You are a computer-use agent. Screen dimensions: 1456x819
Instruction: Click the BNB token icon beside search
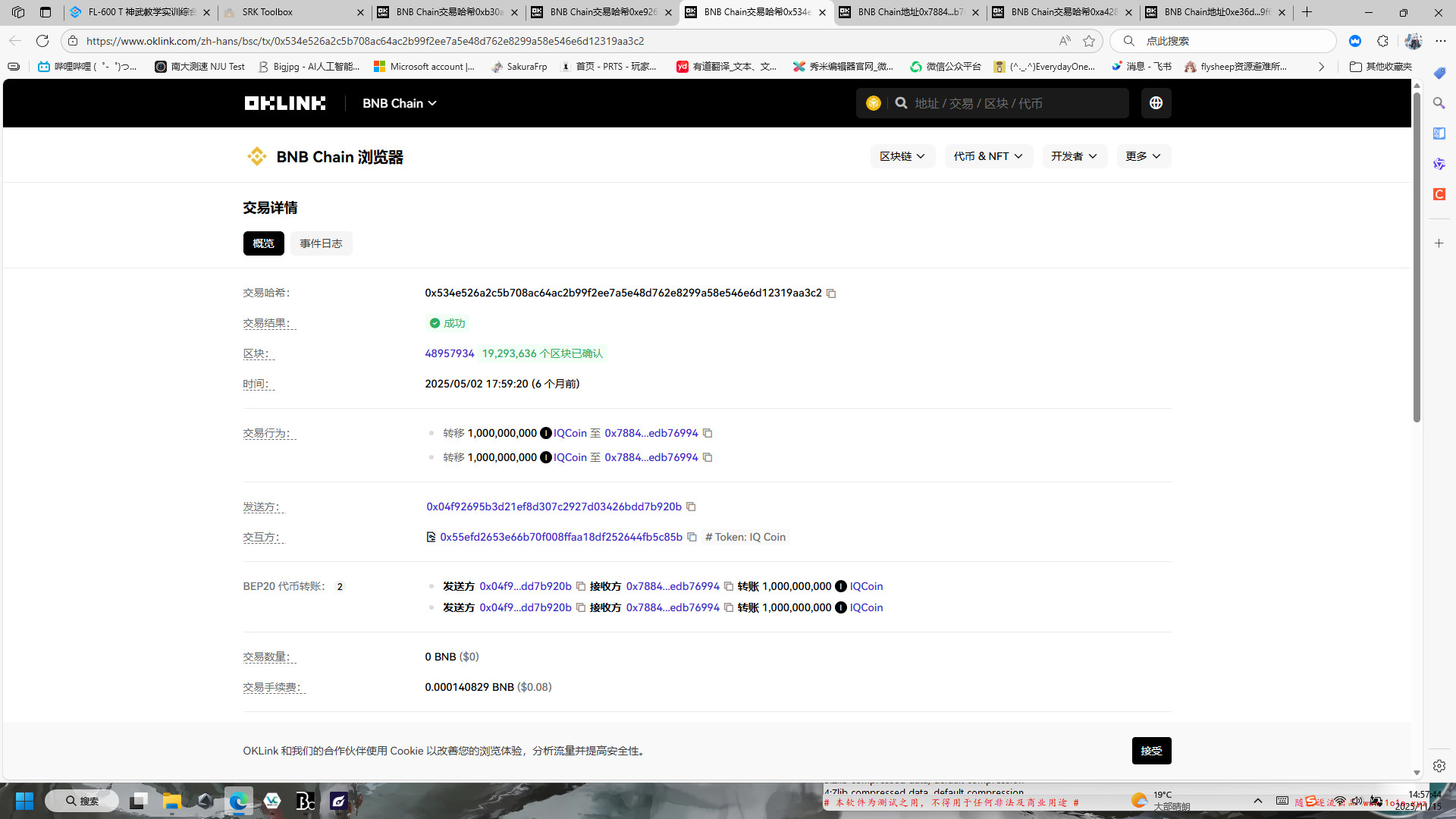point(873,103)
